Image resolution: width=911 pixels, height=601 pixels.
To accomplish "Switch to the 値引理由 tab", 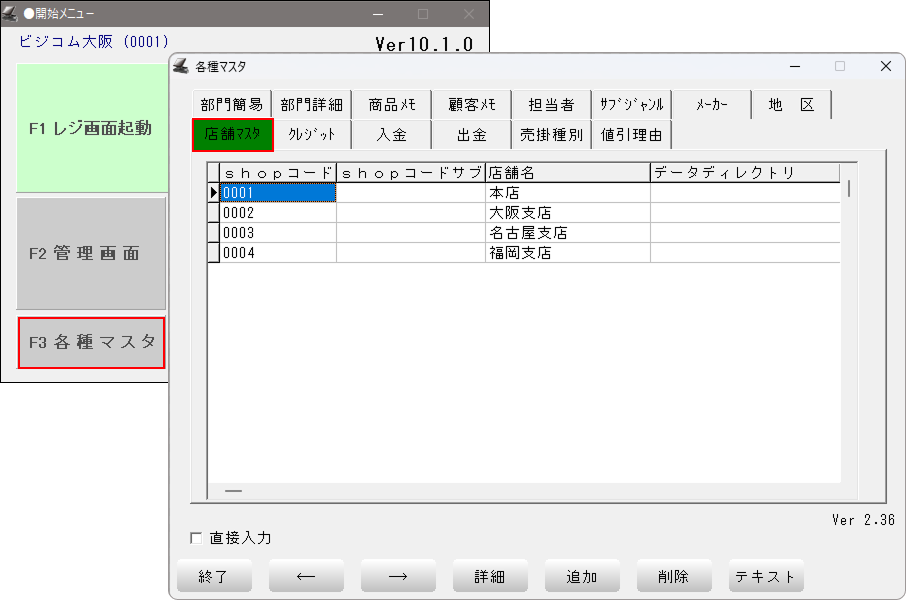I will click(631, 134).
